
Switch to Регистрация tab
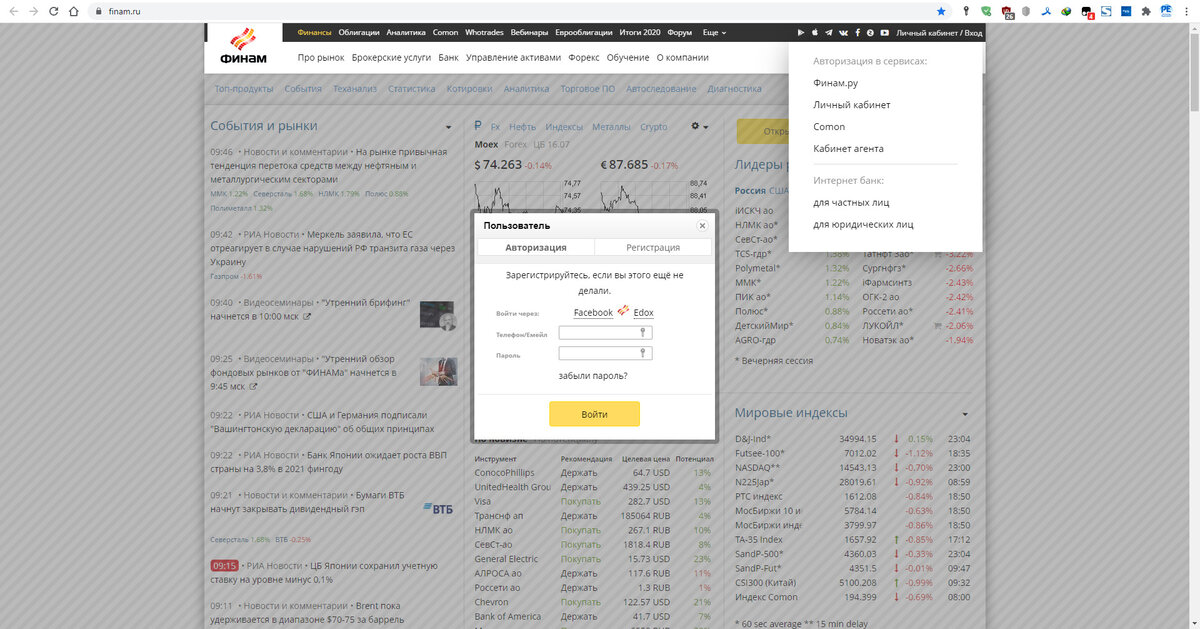pyautogui.click(x=653, y=247)
